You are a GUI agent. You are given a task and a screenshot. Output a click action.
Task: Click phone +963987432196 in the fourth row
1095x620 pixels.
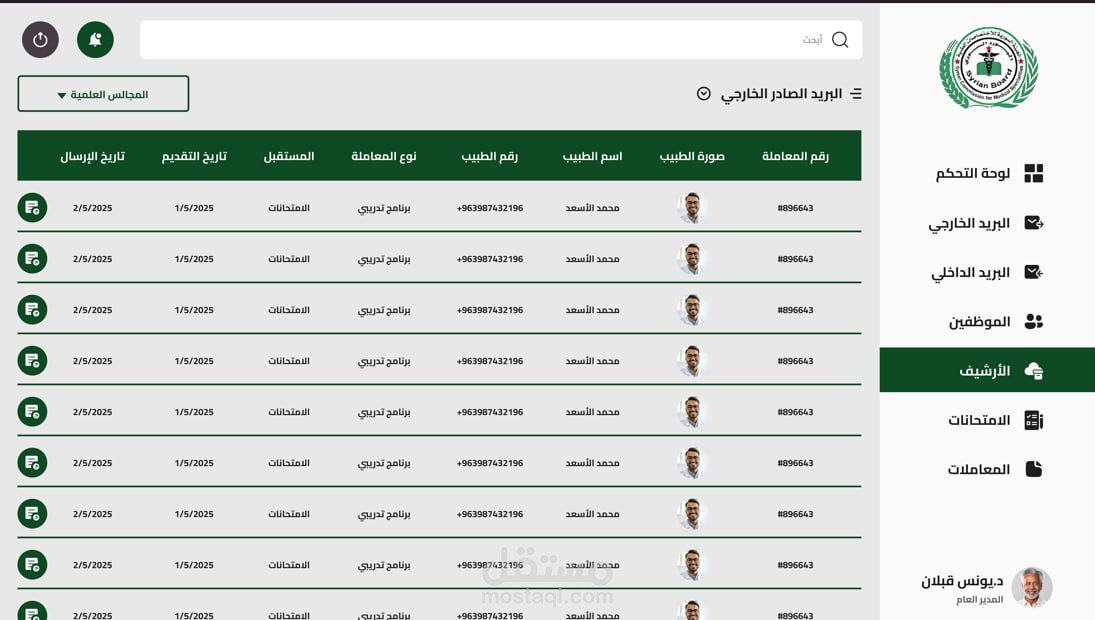coord(490,361)
